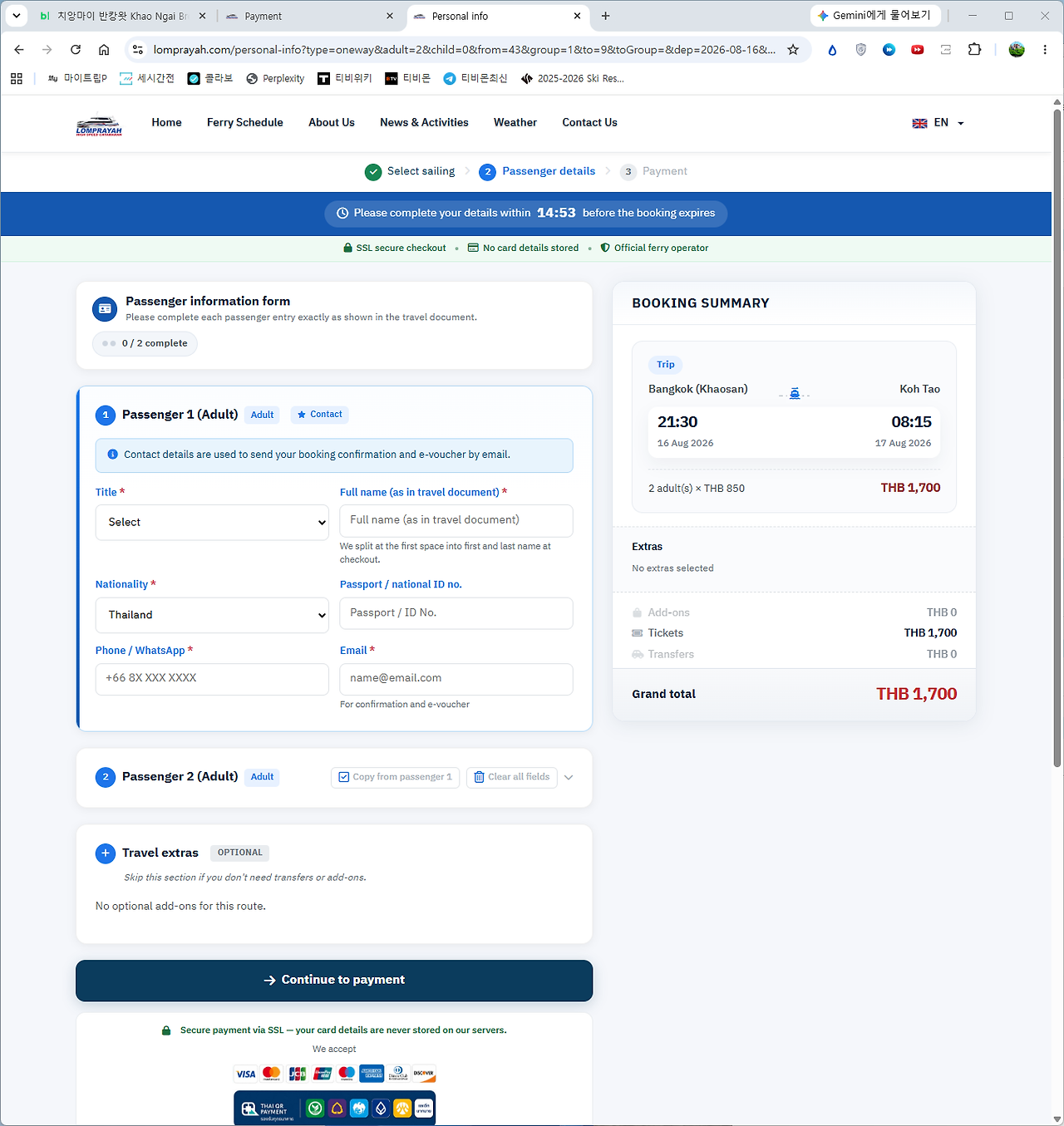Click the blue circular arrow extension icon
The image size is (1064, 1126).
tap(889, 50)
